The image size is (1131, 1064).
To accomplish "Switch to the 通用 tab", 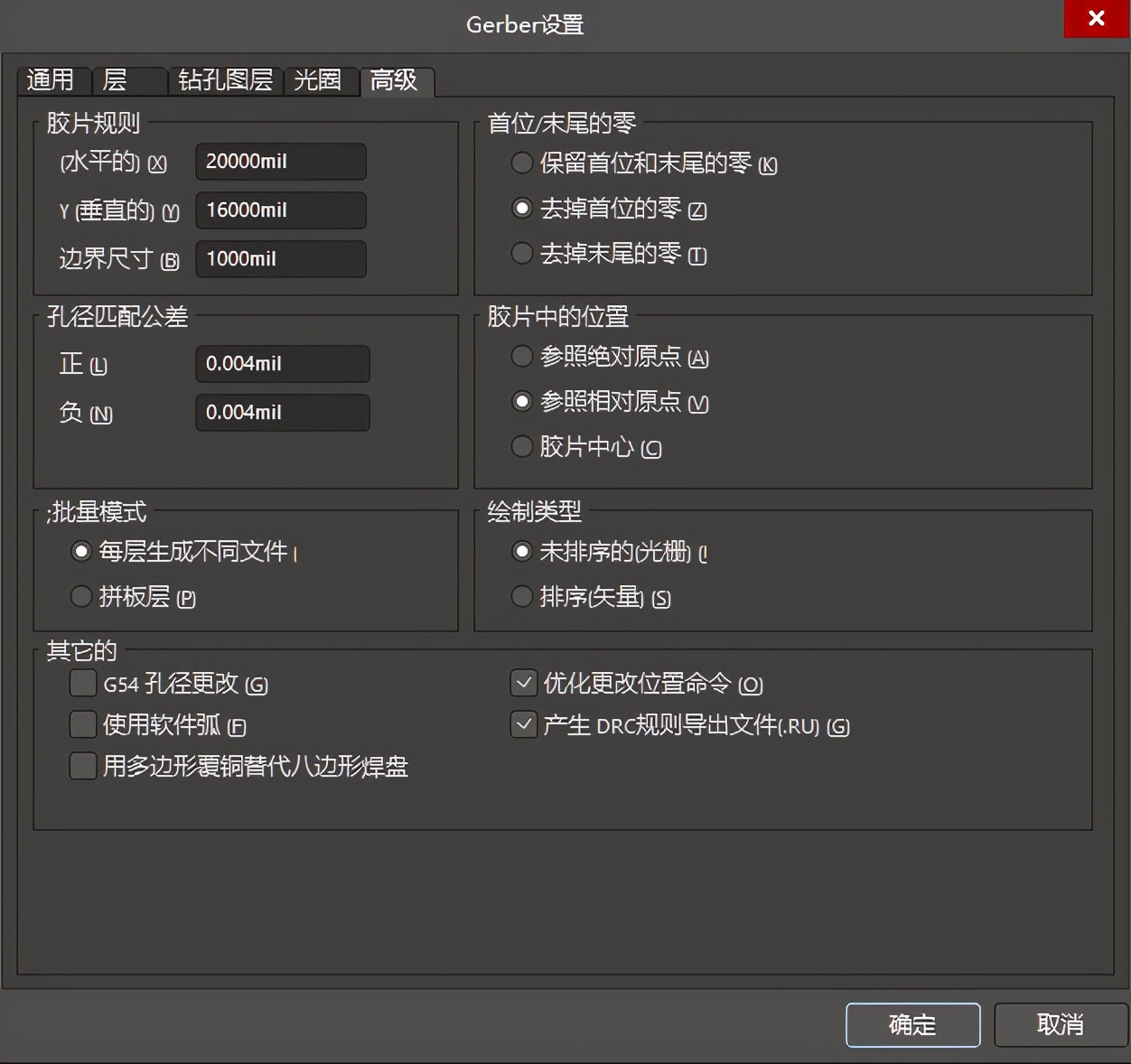I will point(52,80).
